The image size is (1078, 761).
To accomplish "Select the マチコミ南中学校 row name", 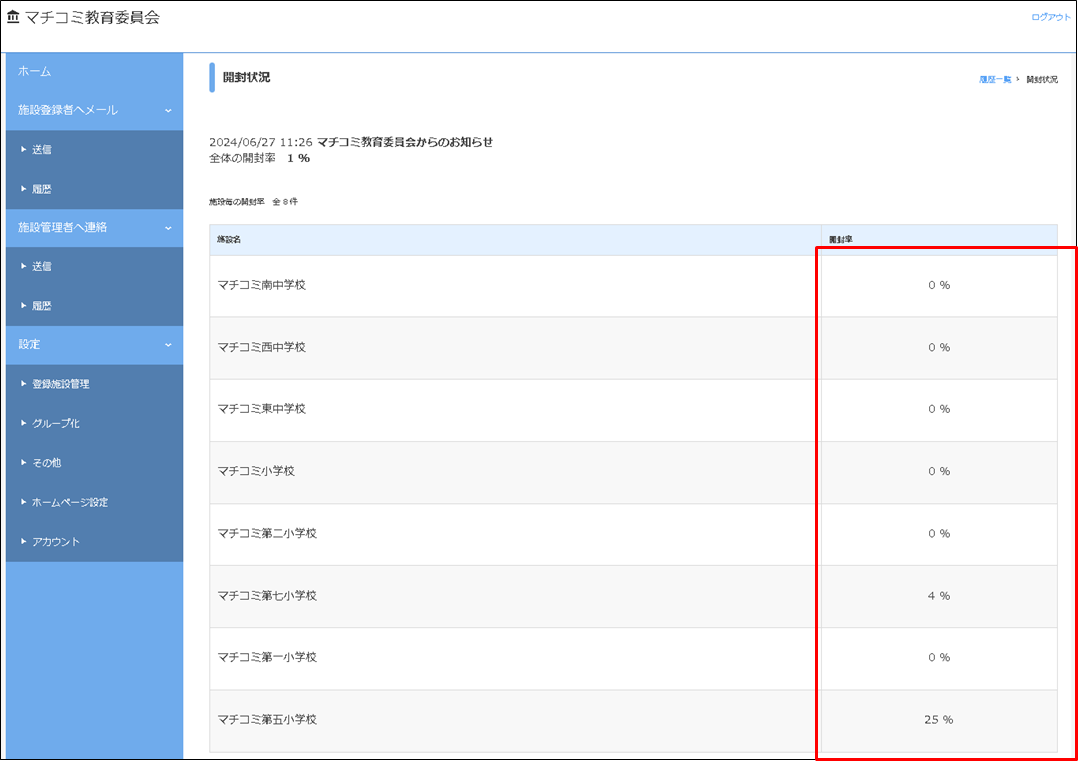I will 261,285.
